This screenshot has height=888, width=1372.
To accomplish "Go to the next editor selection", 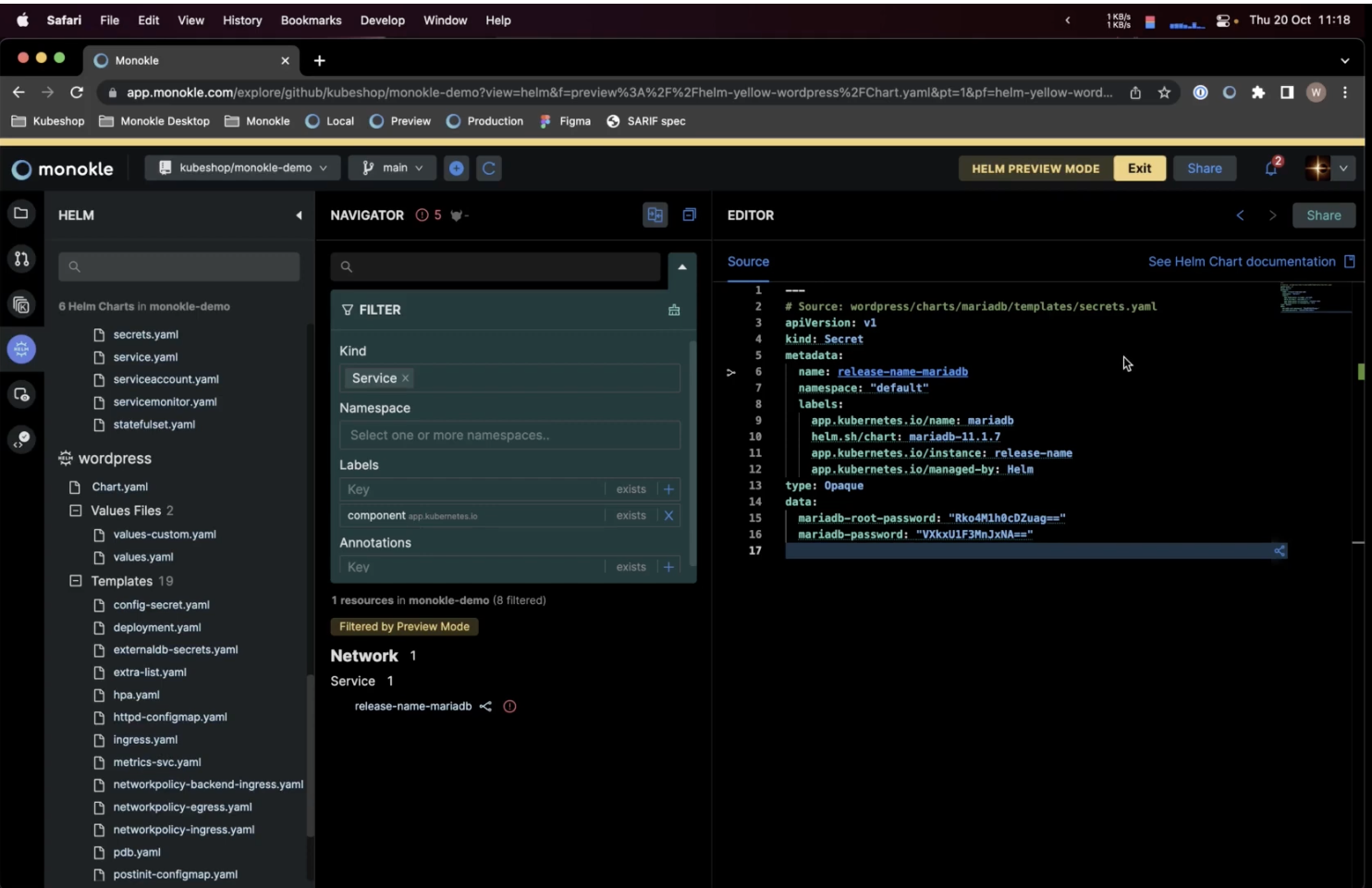I will click(x=1272, y=216).
